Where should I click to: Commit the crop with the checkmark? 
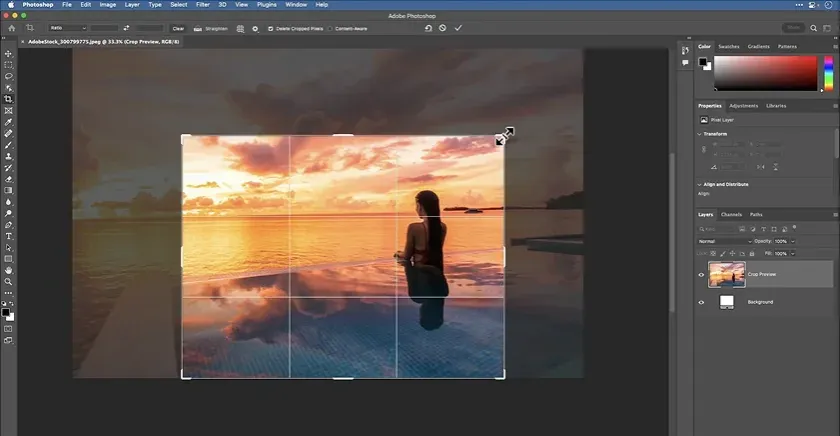[458, 28]
